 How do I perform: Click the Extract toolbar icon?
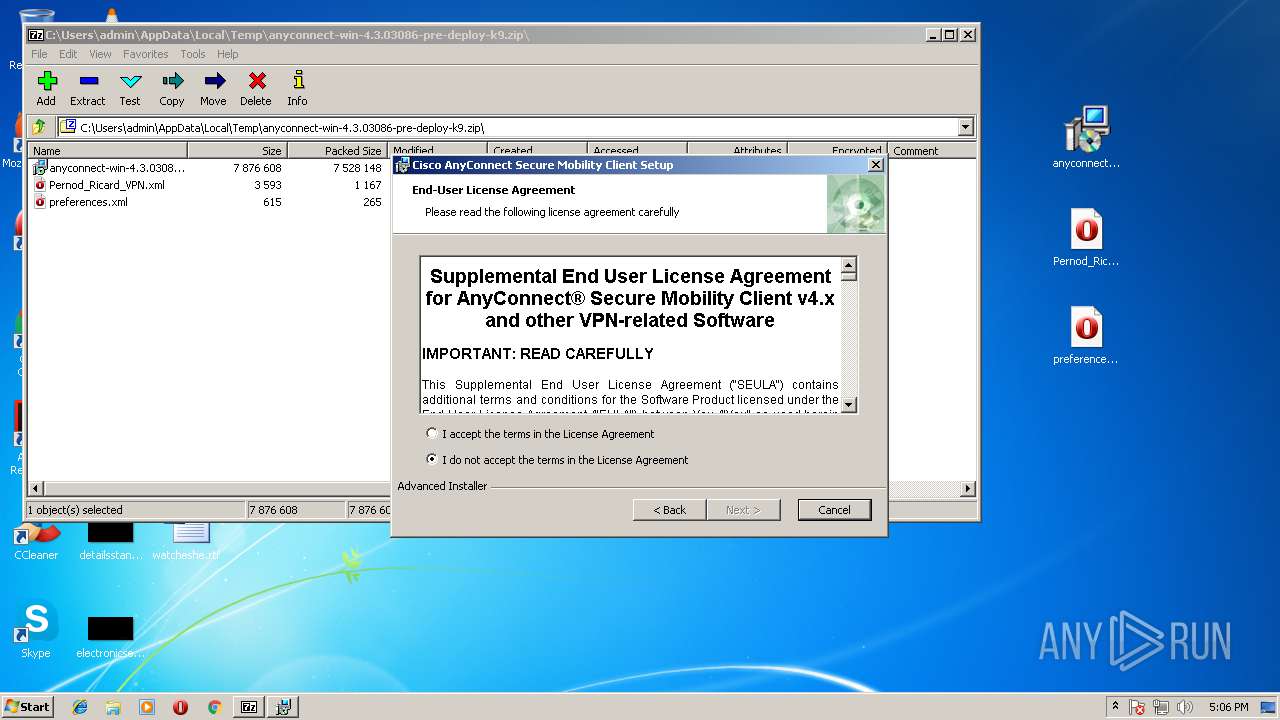point(87,88)
